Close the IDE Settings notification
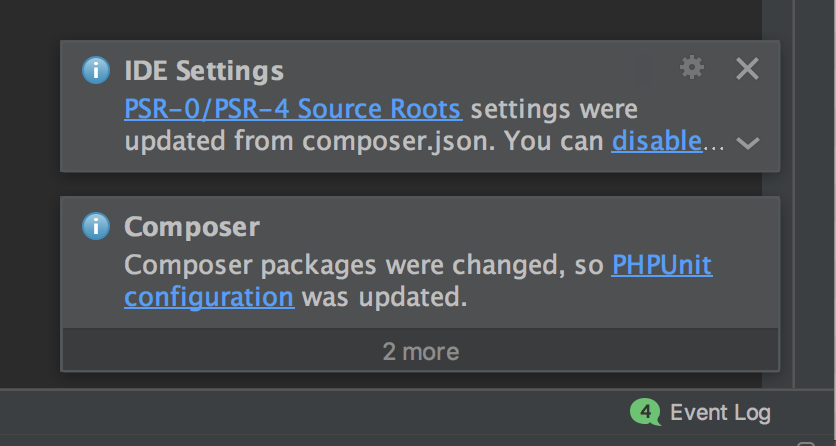The image size is (836, 446). pyautogui.click(x=747, y=68)
